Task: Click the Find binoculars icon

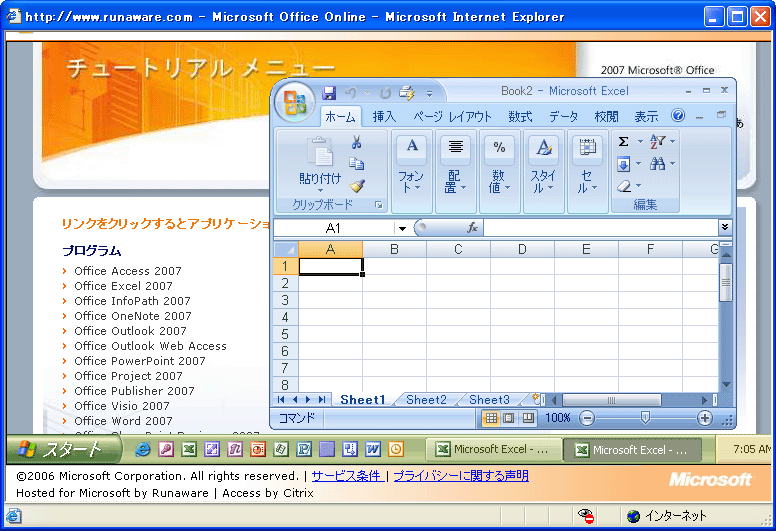Action: tap(658, 164)
